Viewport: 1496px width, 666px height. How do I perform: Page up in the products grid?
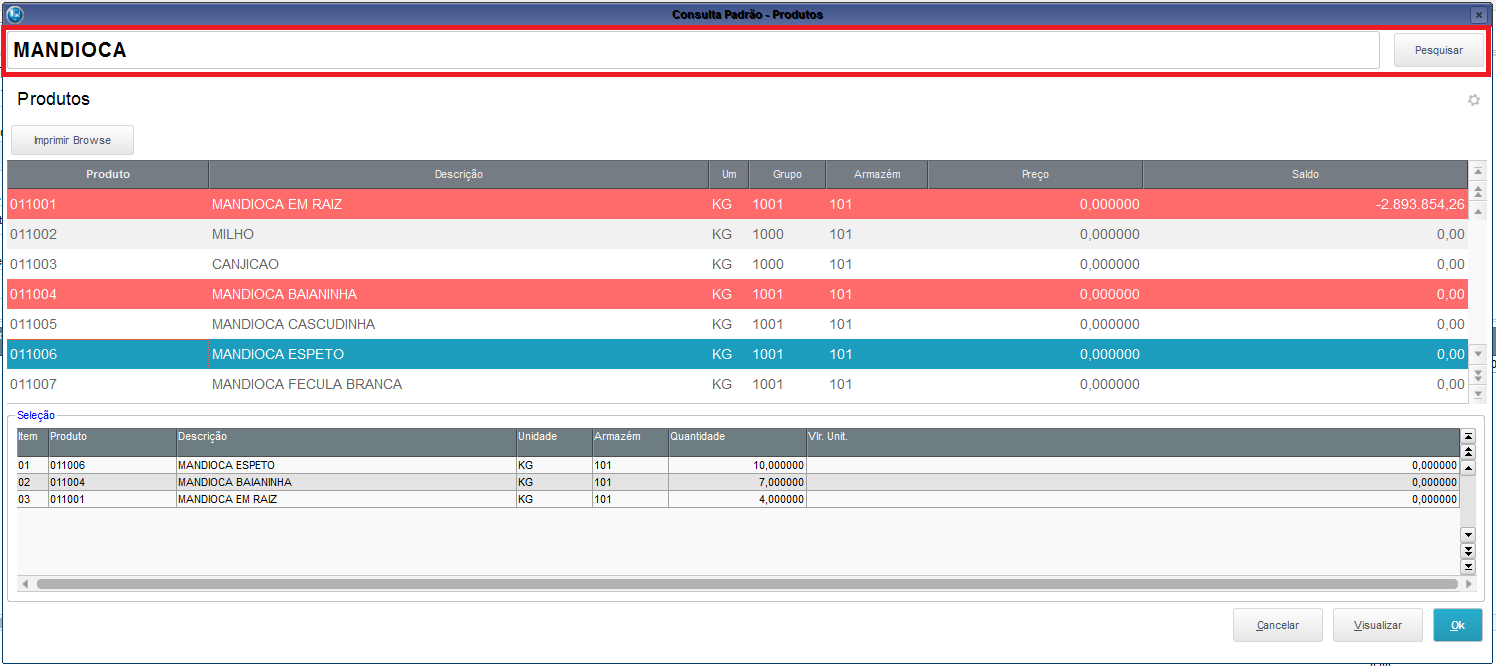1477,193
